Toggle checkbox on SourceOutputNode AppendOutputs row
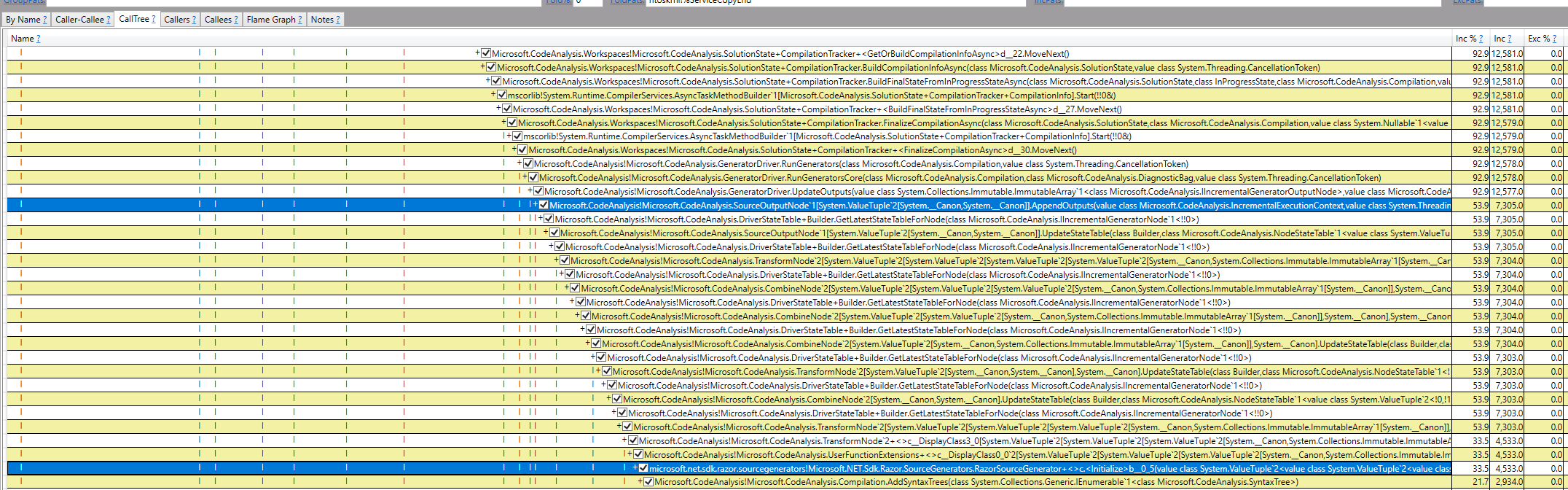This screenshot has width=1568, height=490. click(x=544, y=206)
